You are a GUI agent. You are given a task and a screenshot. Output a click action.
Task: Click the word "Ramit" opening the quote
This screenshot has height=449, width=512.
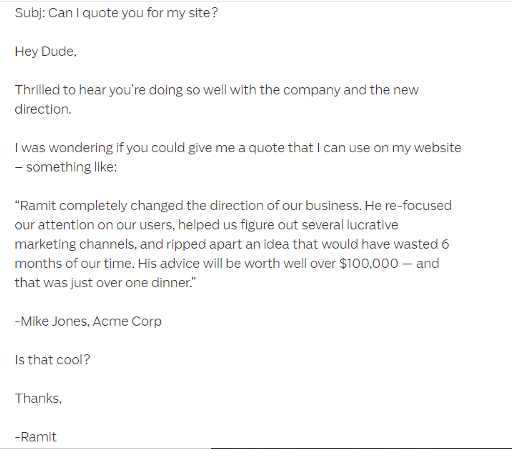[x=38, y=206]
